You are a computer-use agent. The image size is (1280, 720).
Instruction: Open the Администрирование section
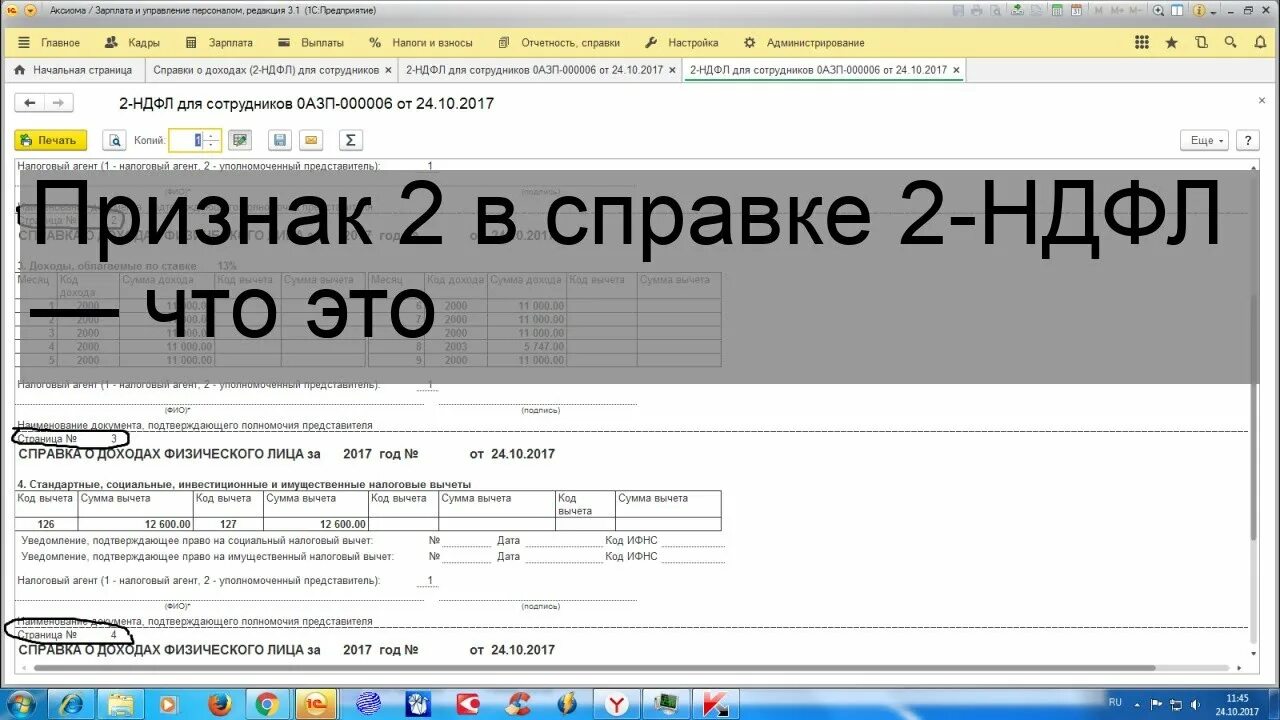tap(804, 43)
